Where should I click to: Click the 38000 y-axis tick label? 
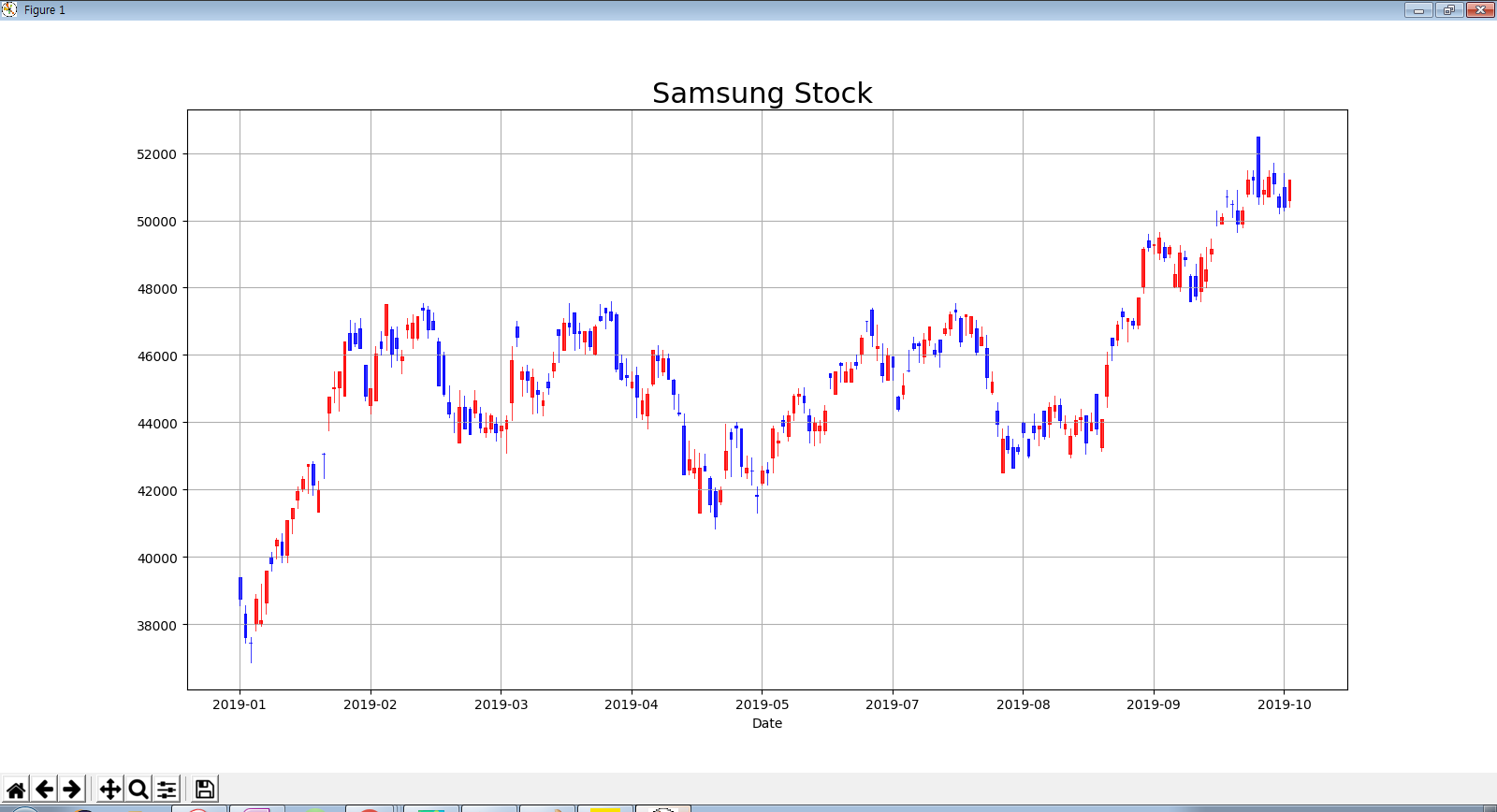pos(156,626)
